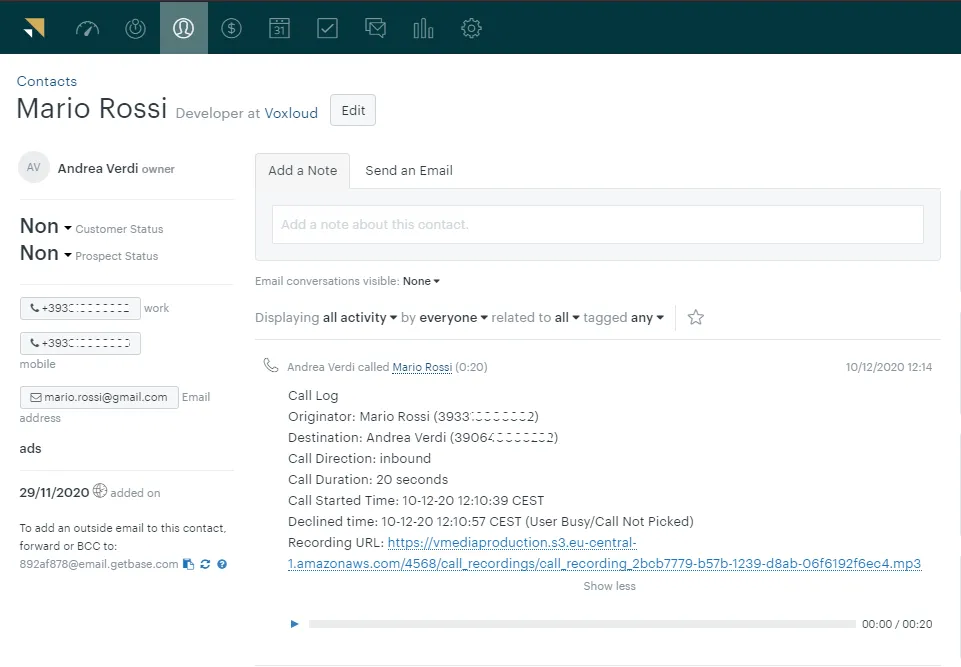Open the Voxloud company link

(291, 113)
